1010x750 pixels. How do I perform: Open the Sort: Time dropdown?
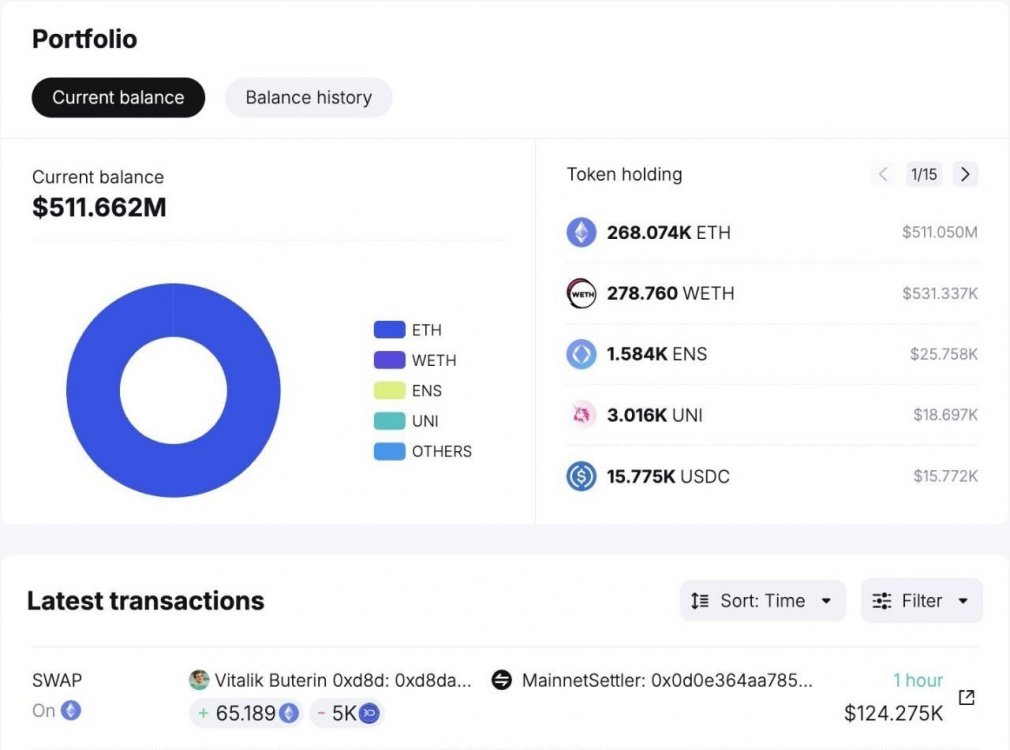pyautogui.click(x=762, y=601)
